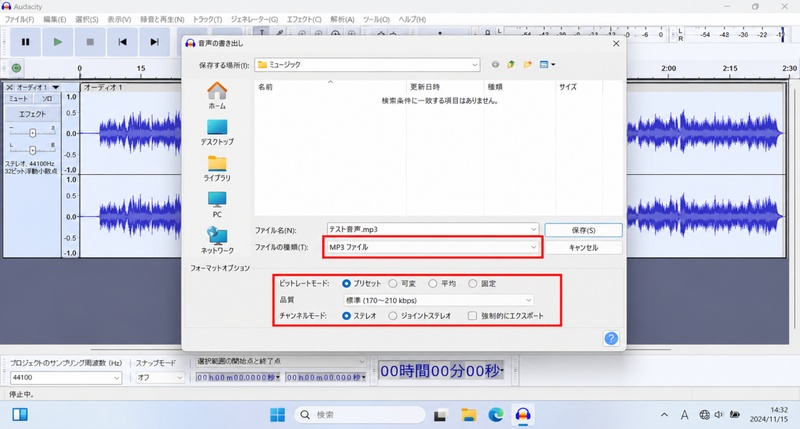Open the トラック(T) menu

tap(207, 19)
